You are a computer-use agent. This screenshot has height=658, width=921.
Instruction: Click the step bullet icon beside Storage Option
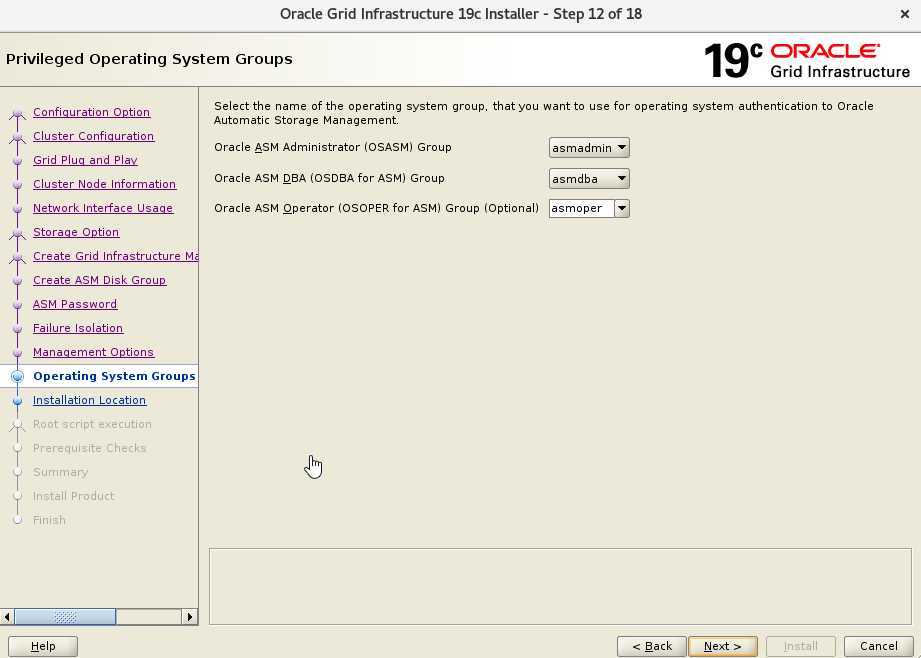[x=18, y=233]
